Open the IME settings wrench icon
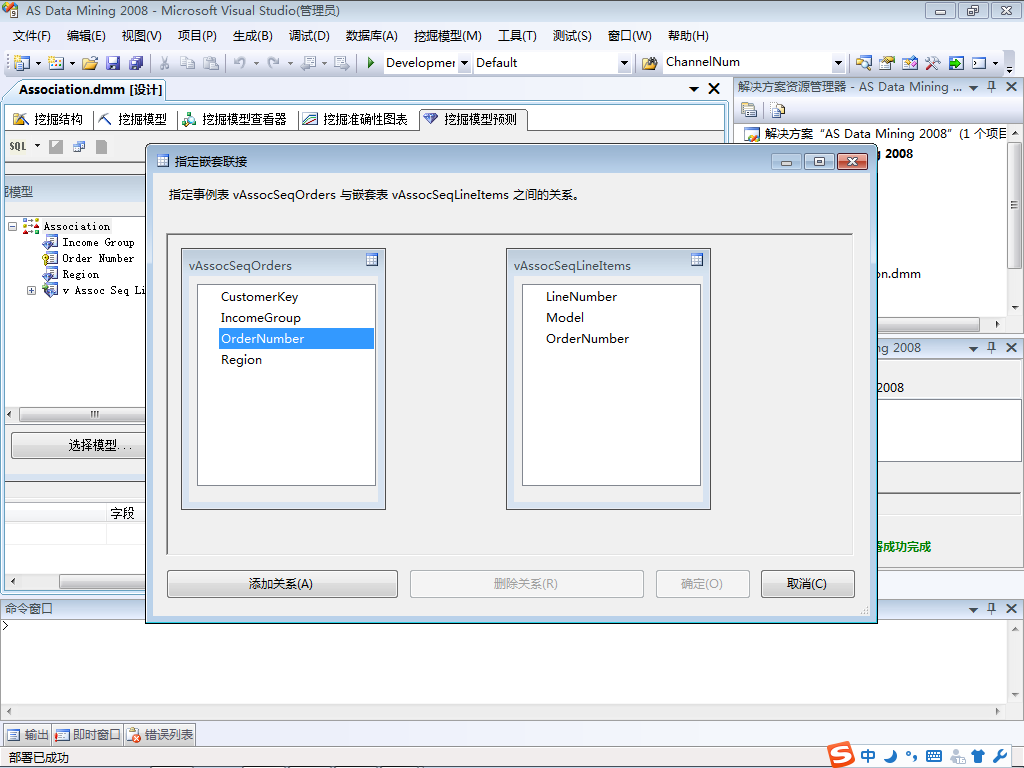 point(1000,756)
